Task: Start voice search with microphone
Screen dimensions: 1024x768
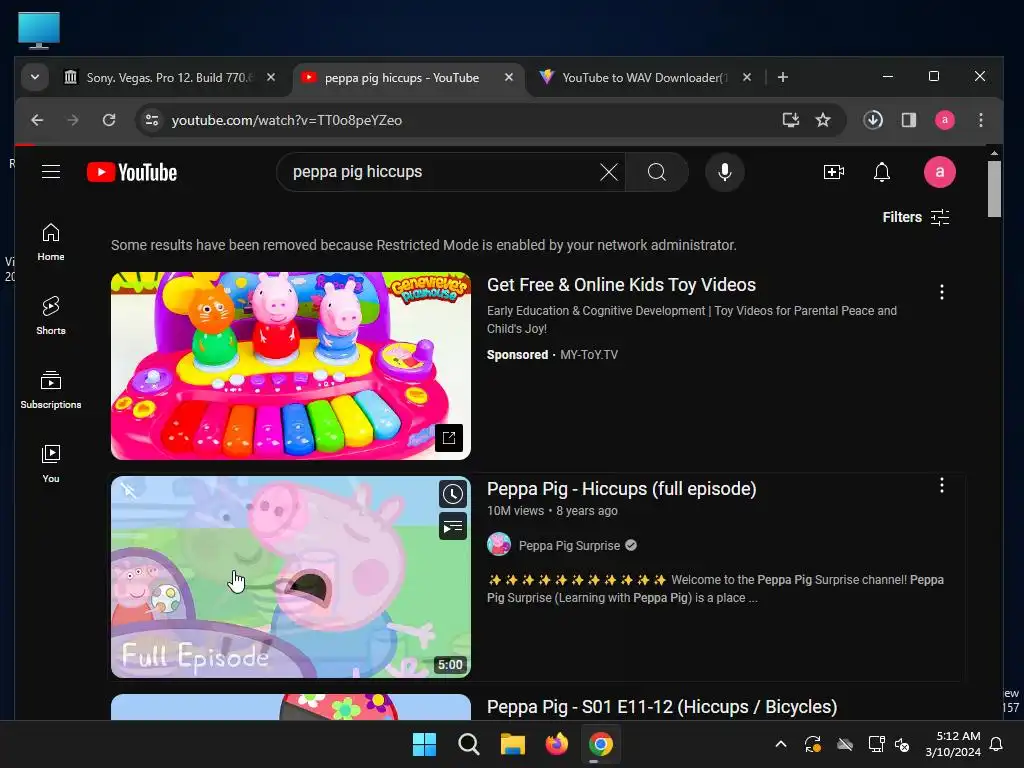Action: [x=725, y=172]
